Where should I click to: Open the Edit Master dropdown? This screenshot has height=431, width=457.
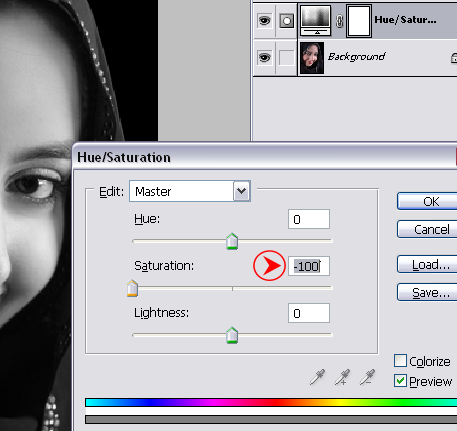190,191
